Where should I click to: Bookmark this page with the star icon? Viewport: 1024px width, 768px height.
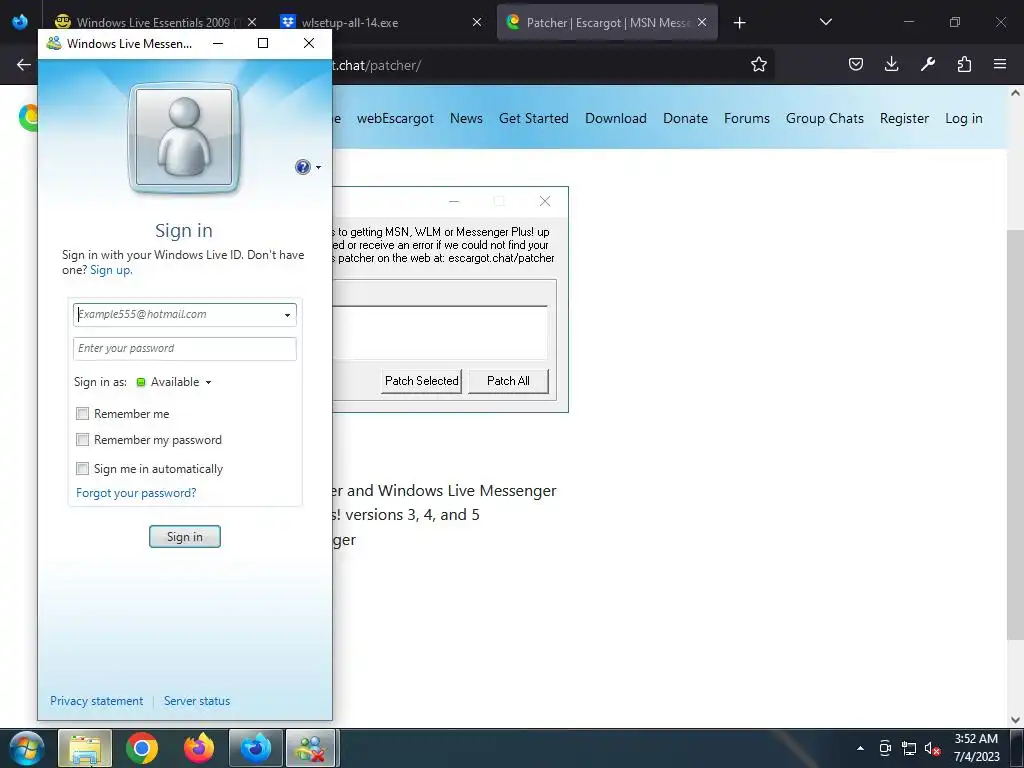click(758, 64)
